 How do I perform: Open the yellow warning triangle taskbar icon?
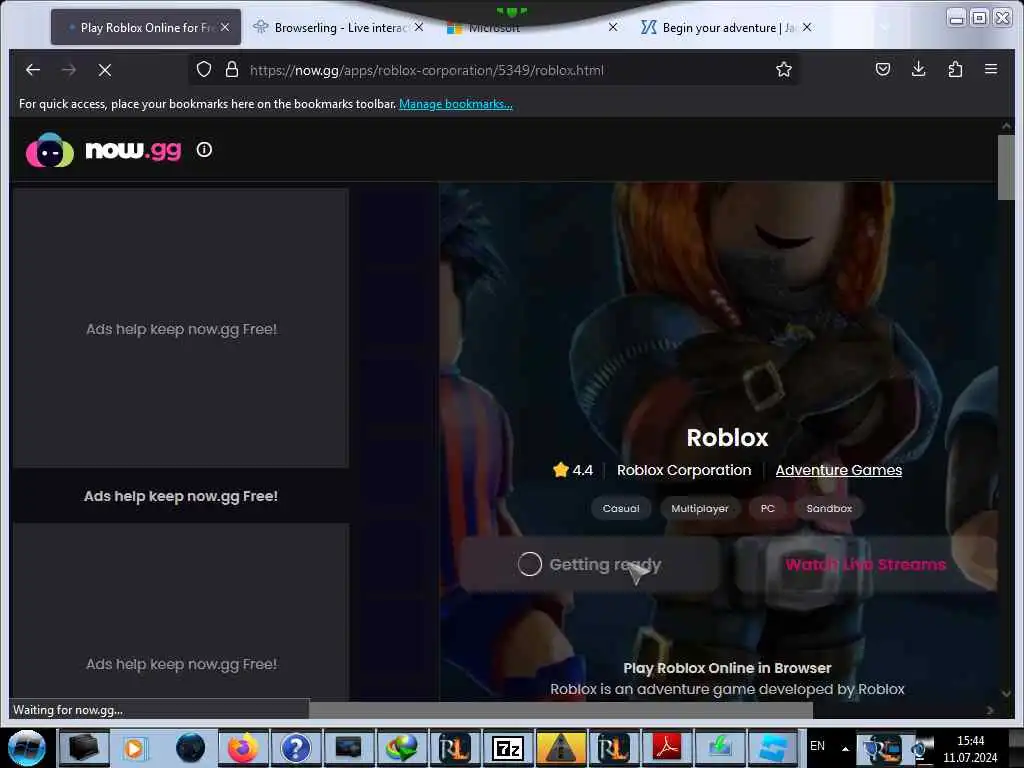click(x=560, y=748)
